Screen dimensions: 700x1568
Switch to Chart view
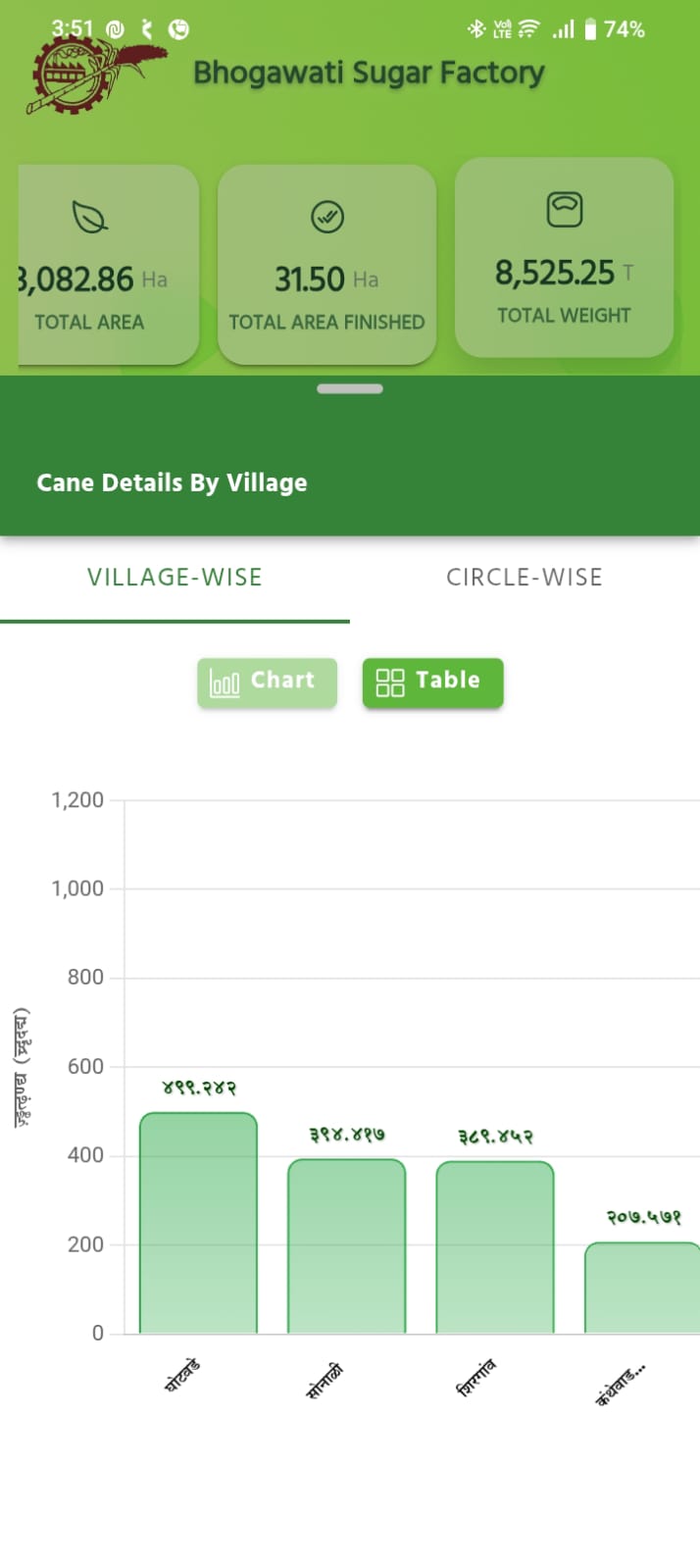click(x=267, y=683)
